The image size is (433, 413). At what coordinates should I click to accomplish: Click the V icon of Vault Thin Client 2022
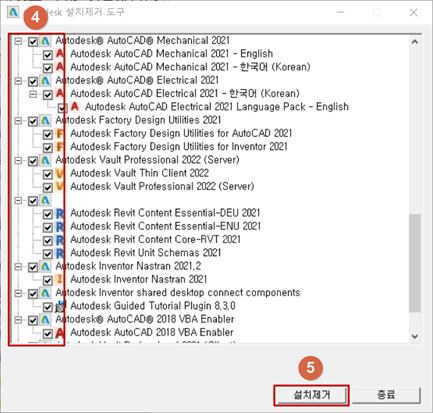(60, 174)
